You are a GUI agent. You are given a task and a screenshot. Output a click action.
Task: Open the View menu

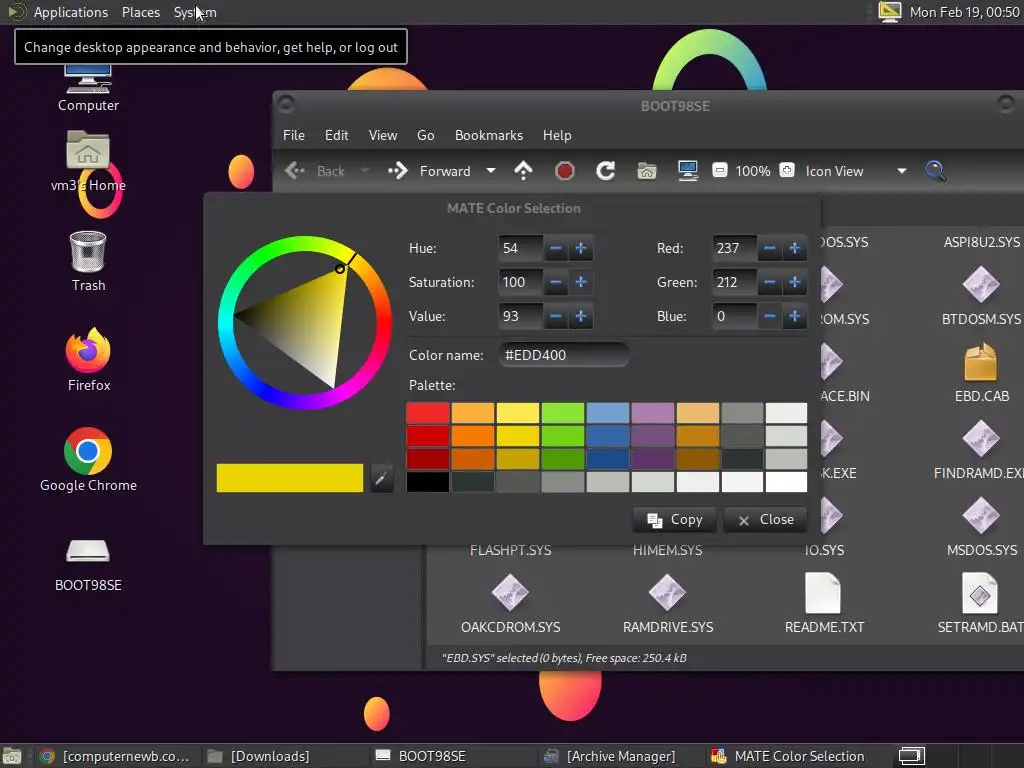pos(383,135)
